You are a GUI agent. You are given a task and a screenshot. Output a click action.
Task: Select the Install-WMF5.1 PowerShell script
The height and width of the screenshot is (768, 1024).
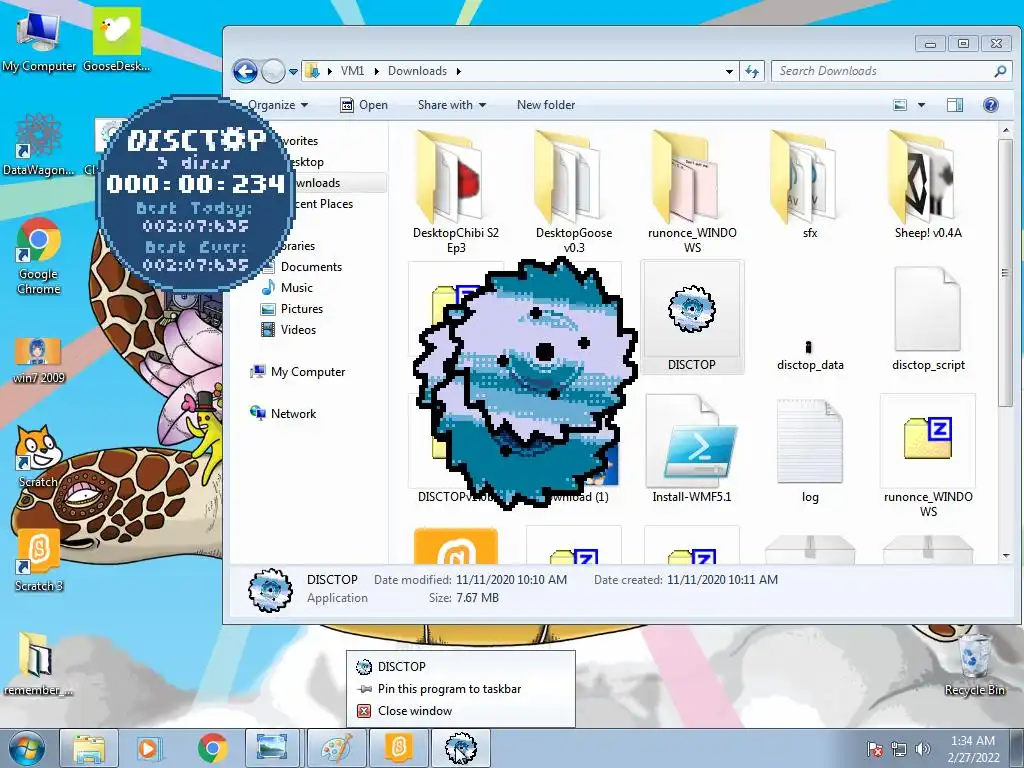[x=692, y=449]
